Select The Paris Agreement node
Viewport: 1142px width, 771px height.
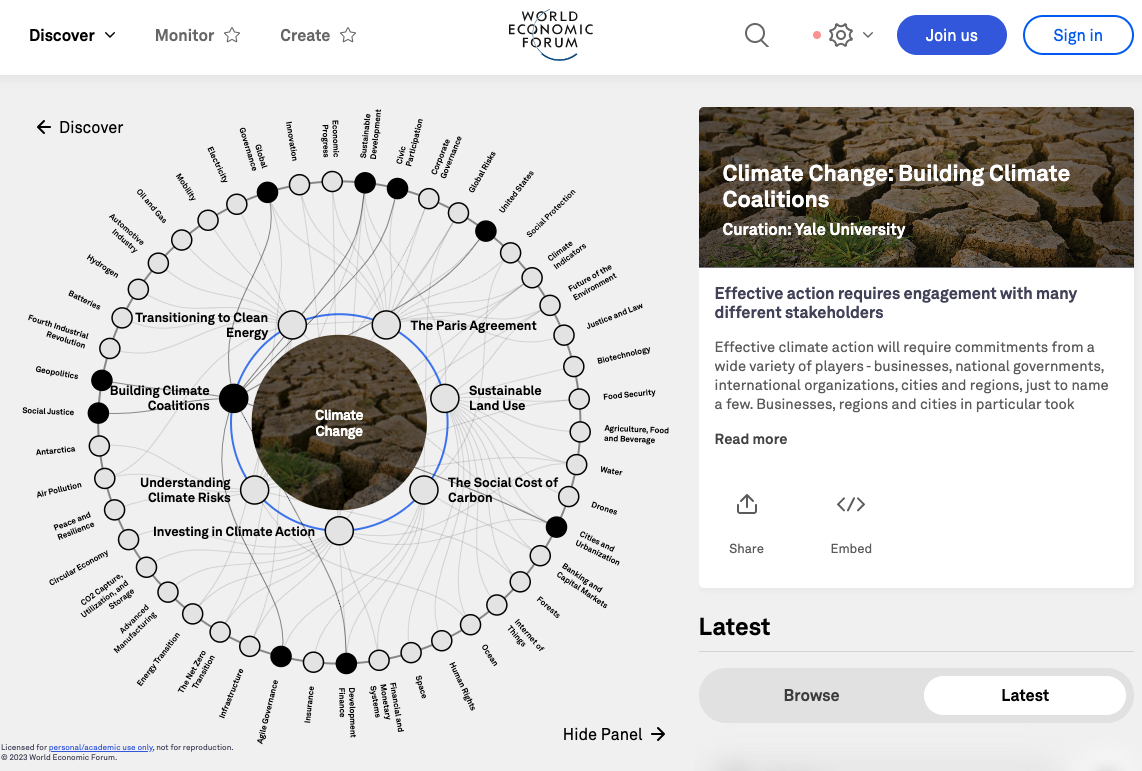point(386,325)
